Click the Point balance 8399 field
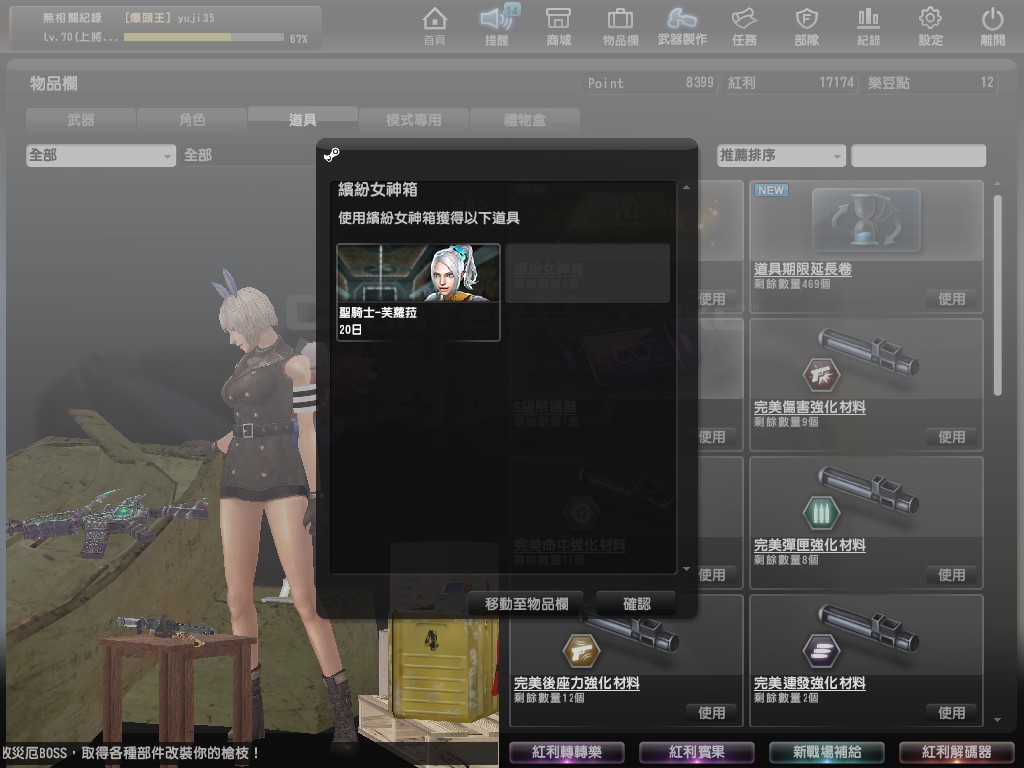This screenshot has width=1024, height=768. click(650, 83)
